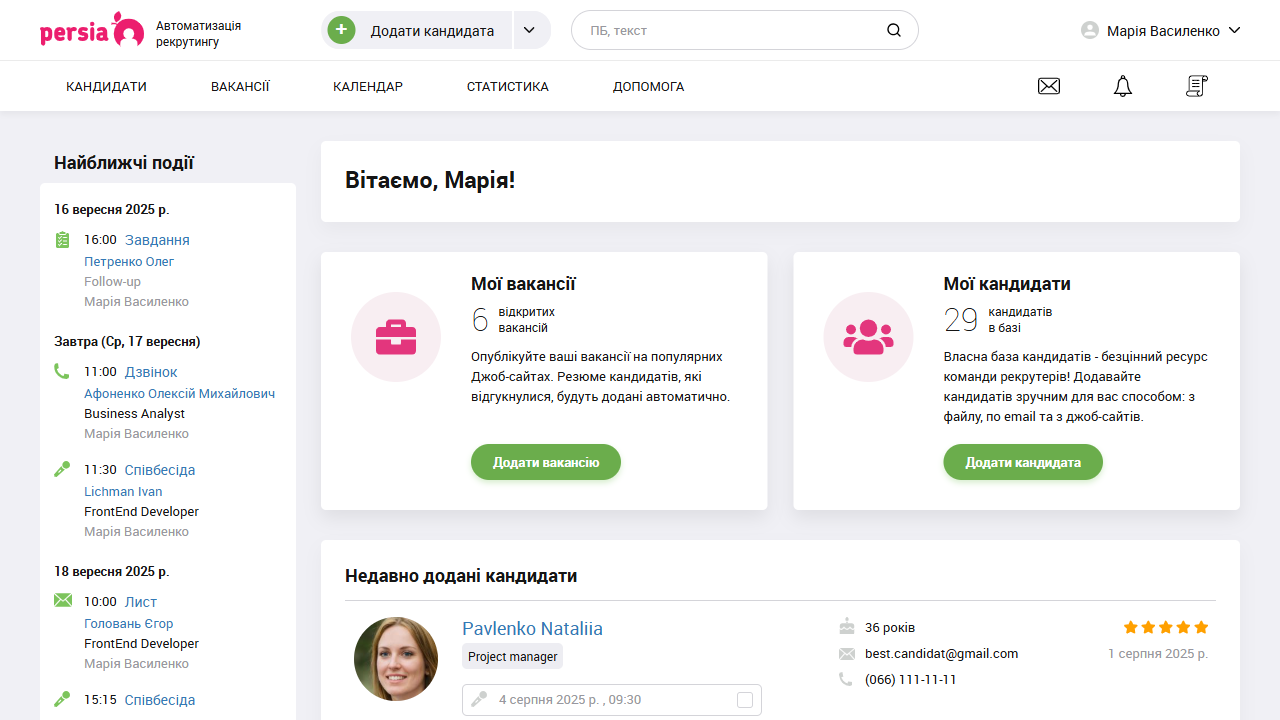Expand options next to the add candidate button

(529, 30)
